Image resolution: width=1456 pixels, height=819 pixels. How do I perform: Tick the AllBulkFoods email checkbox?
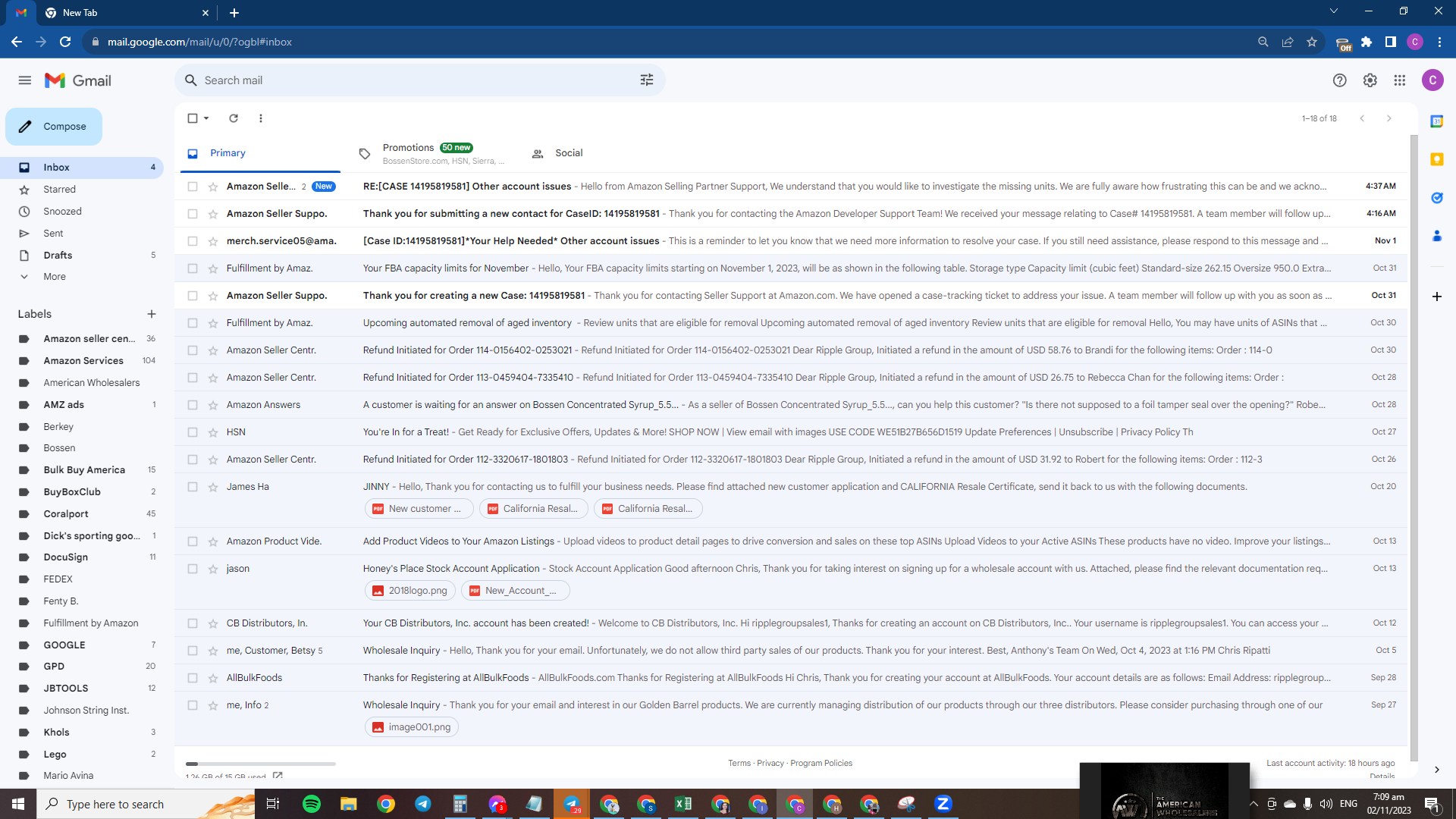193,678
